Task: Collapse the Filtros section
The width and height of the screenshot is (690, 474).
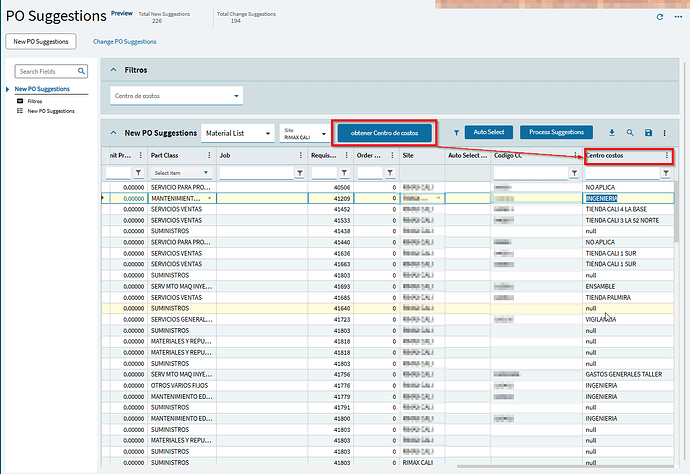Action: (x=113, y=71)
